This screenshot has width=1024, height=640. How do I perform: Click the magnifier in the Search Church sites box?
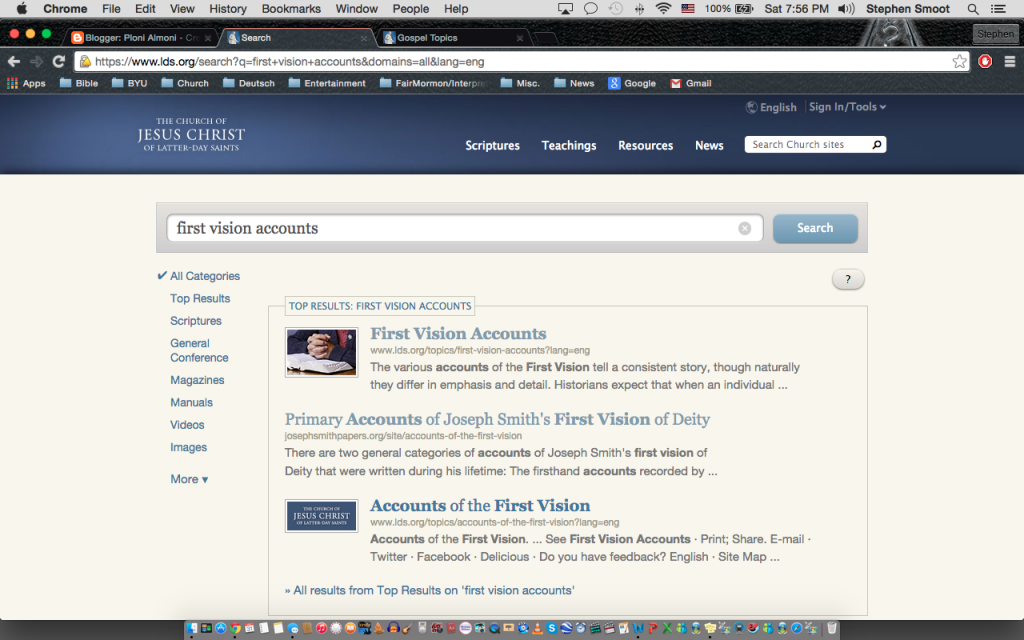876,144
